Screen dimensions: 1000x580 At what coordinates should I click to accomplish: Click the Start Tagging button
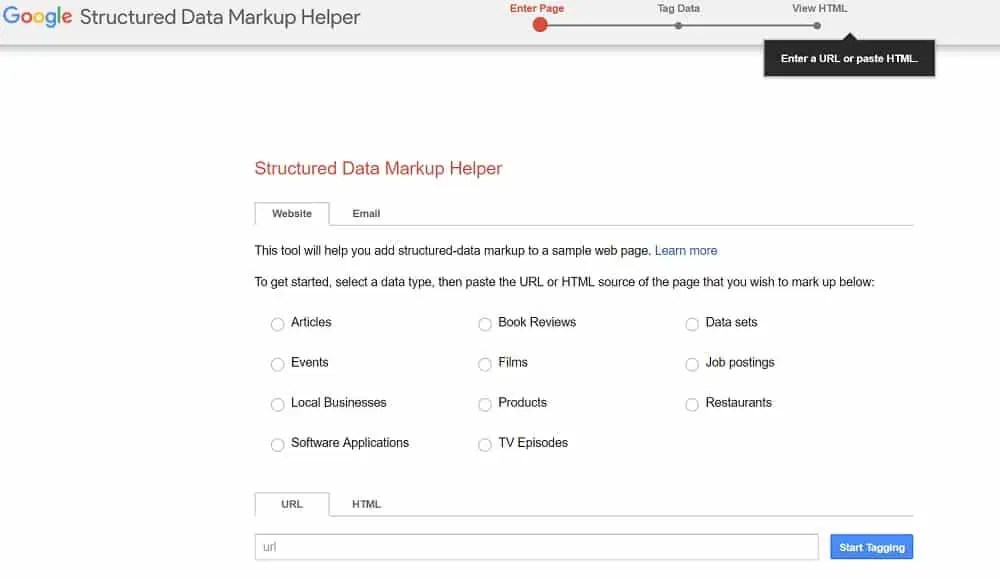point(871,547)
